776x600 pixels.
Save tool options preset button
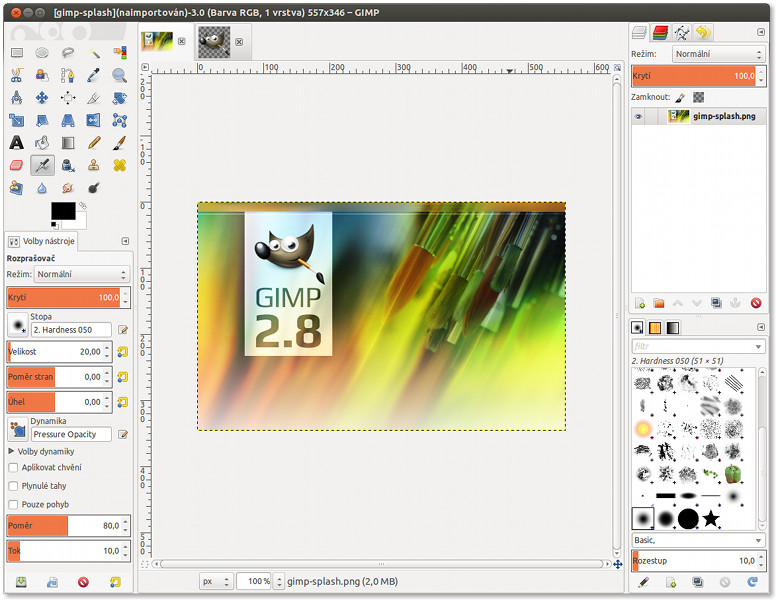pos(21,582)
